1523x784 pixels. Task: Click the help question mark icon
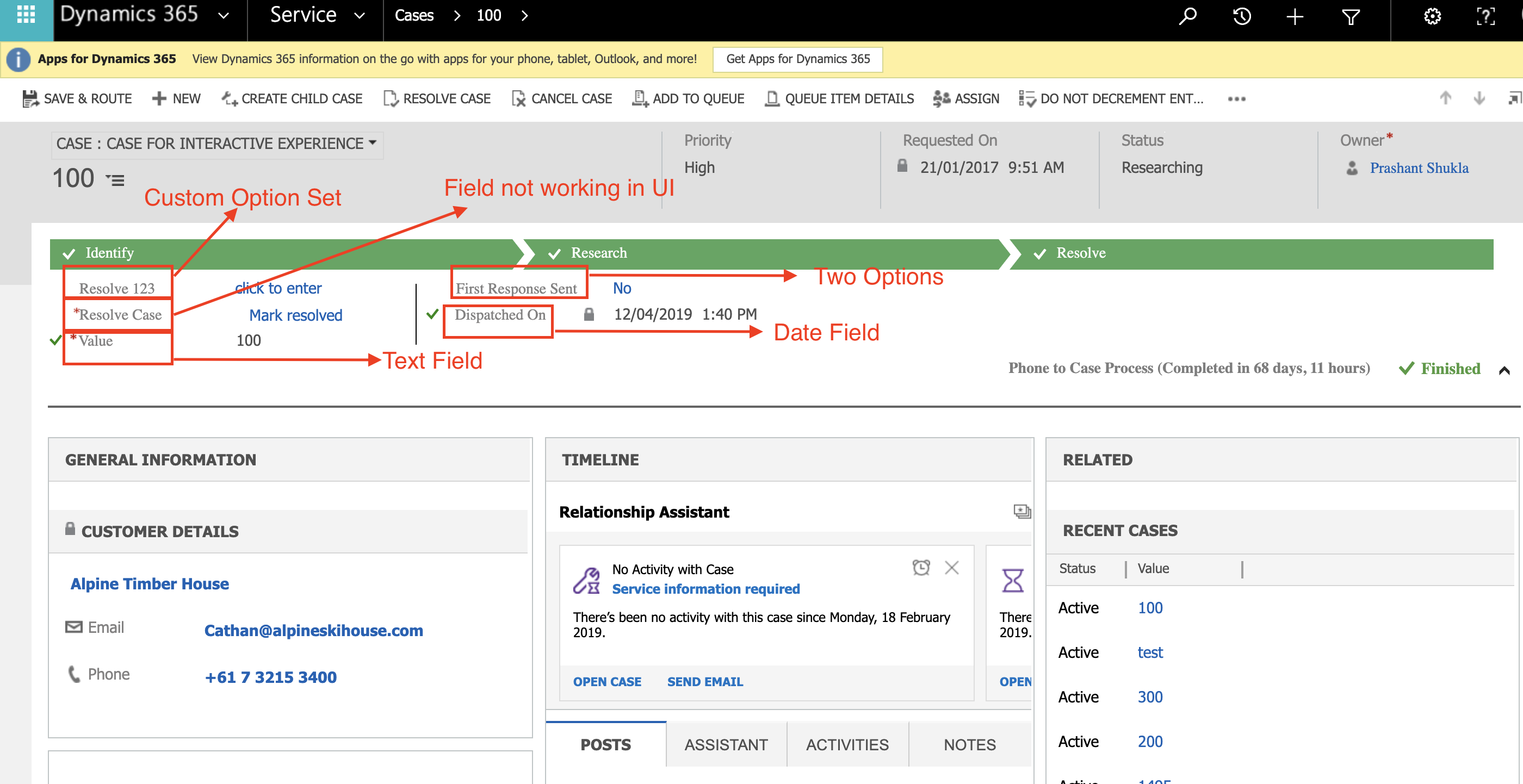coord(1485,16)
